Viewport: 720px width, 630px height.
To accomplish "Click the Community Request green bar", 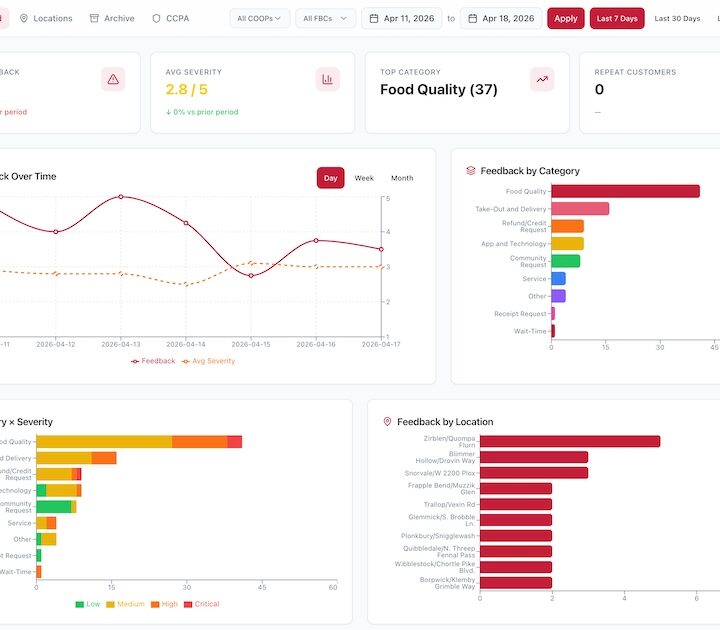I will 566,261.
